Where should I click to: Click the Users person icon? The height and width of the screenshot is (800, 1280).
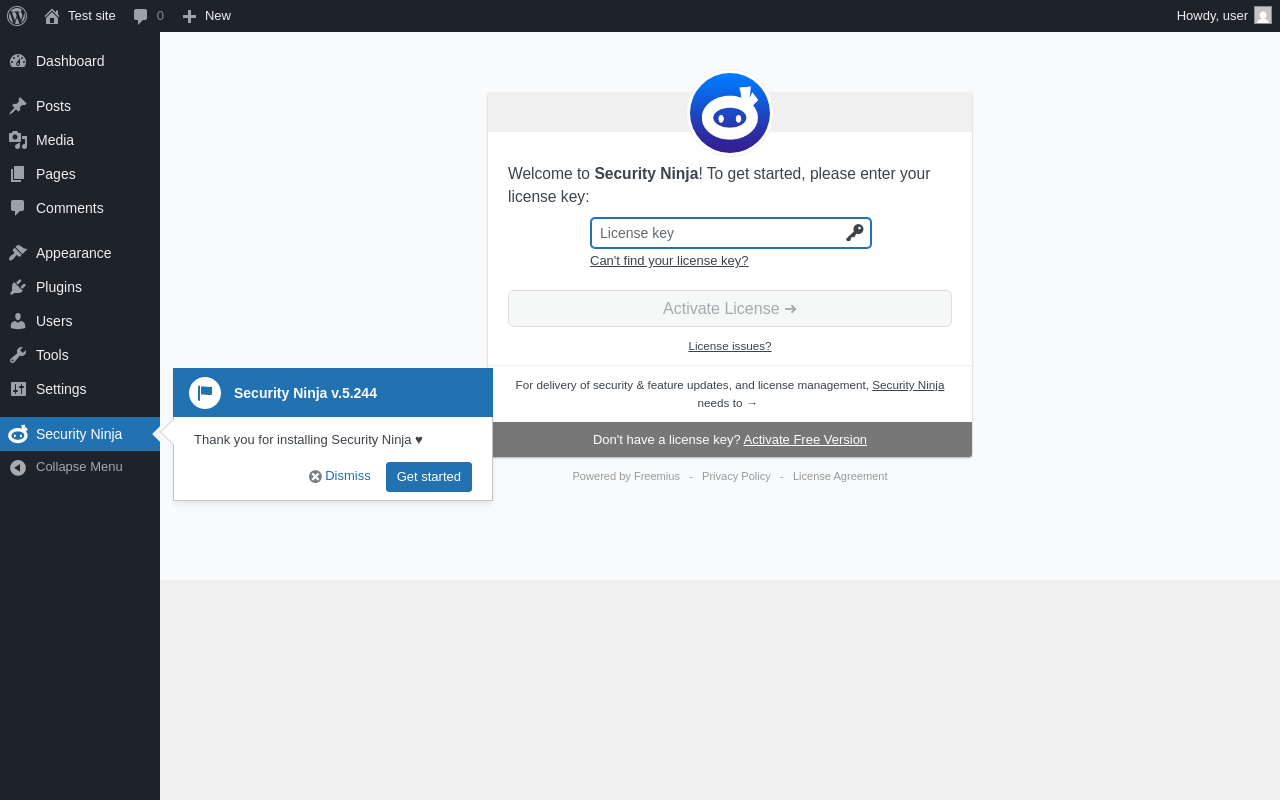point(18,321)
